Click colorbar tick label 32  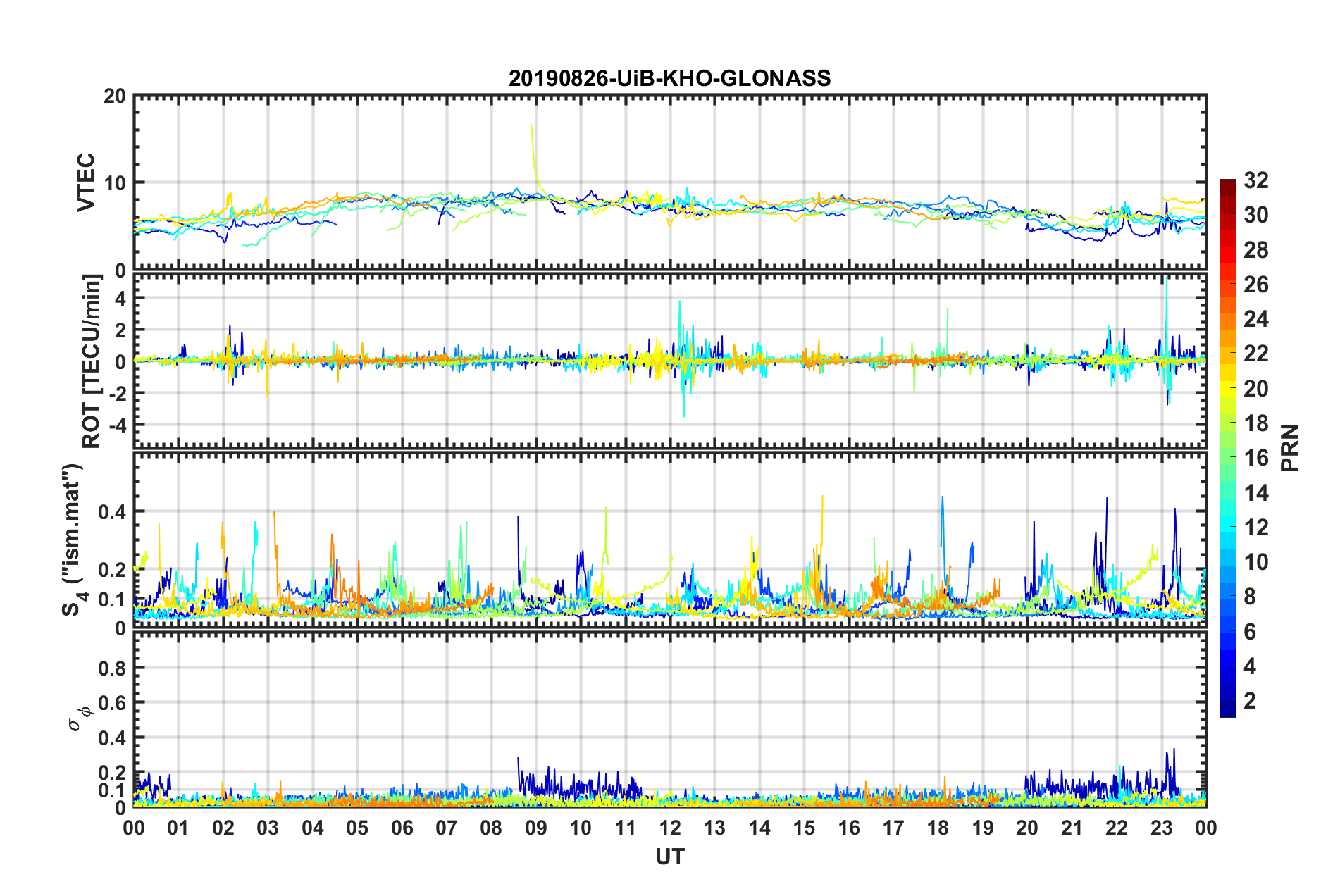(1256, 180)
